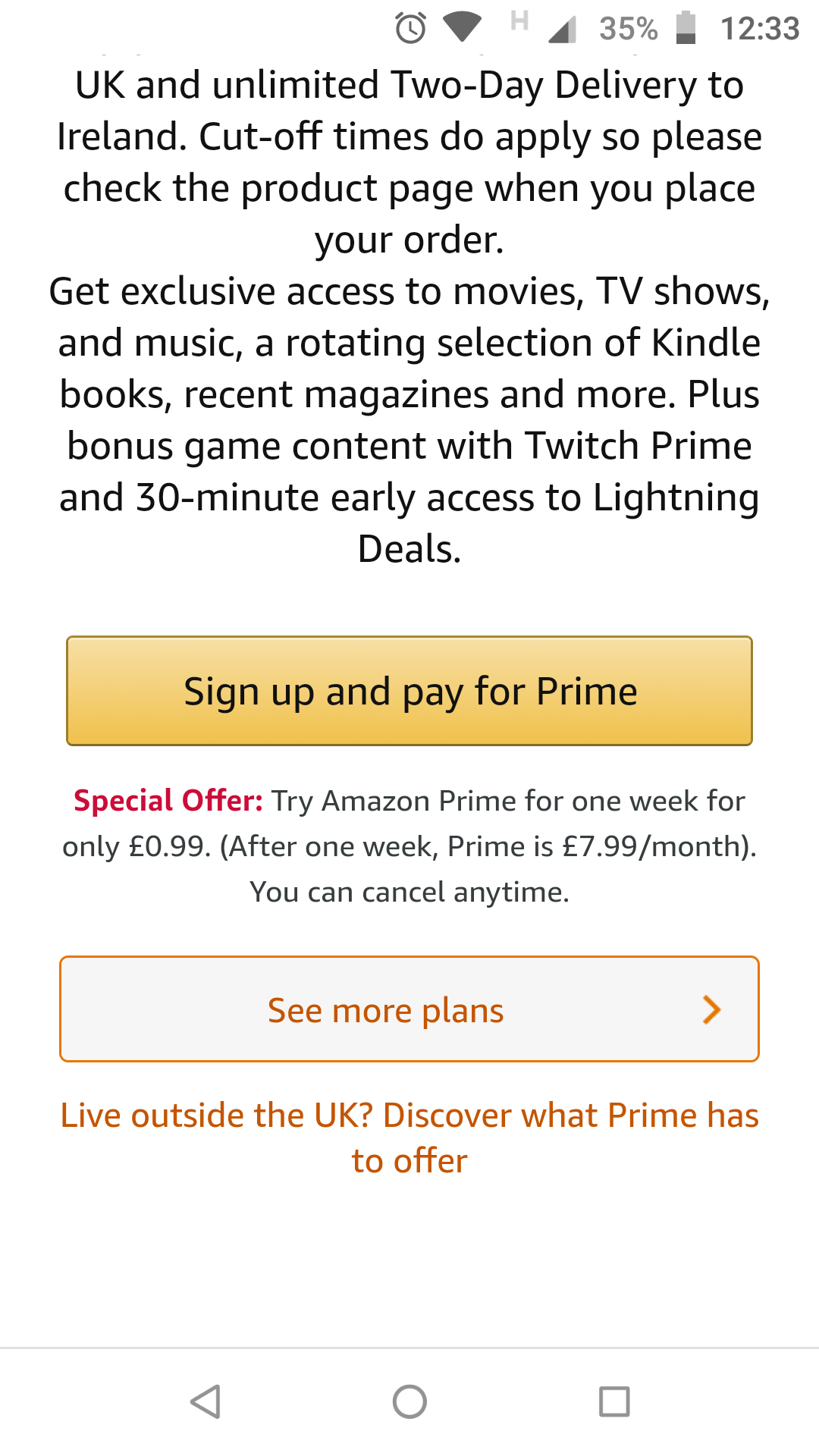
Task: Tap the battery icon in status bar
Action: 686,28
